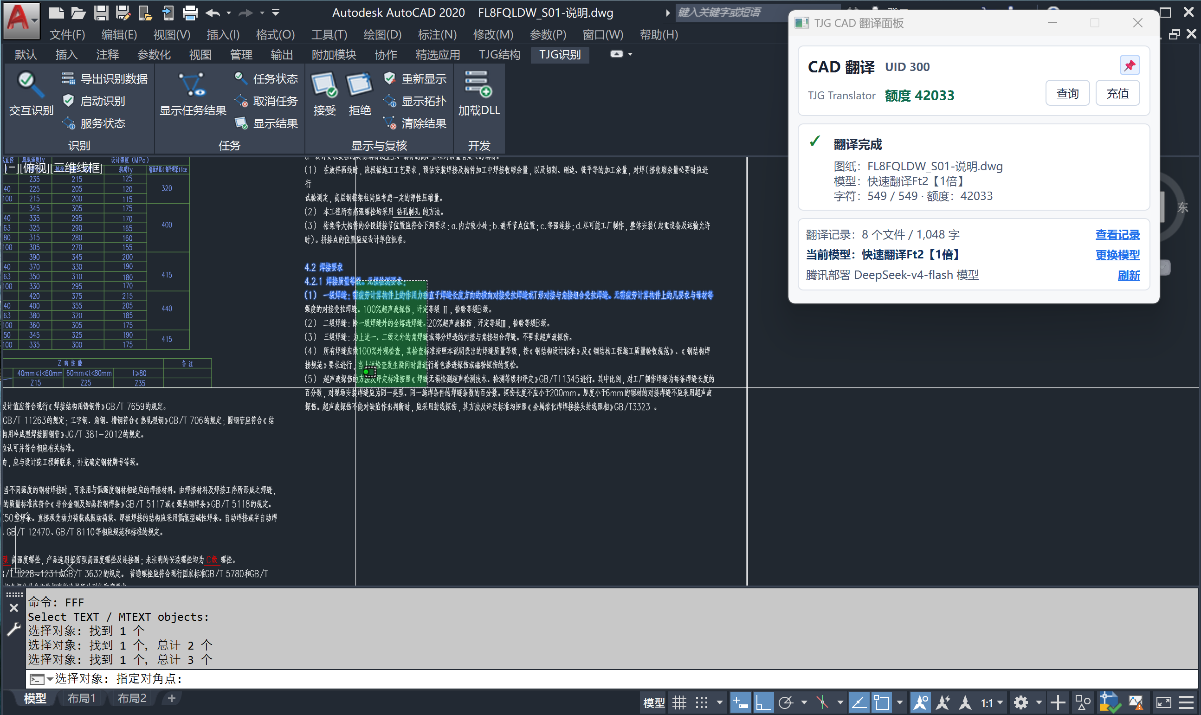The image size is (1201, 715).
Task: Open snap mode settings dropdown arrow
Action: pyautogui.click(x=720, y=702)
